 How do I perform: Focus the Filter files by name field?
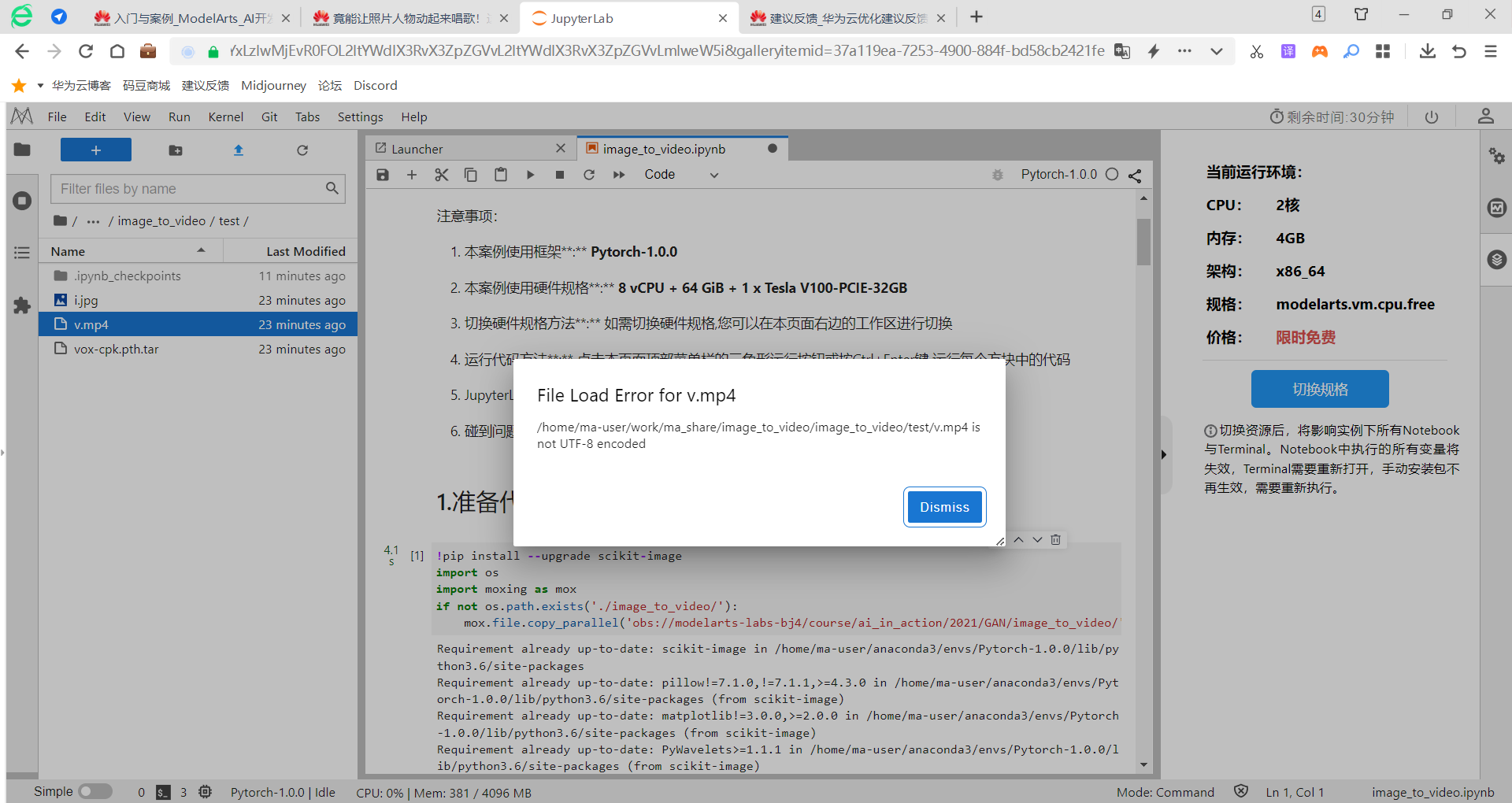198,189
